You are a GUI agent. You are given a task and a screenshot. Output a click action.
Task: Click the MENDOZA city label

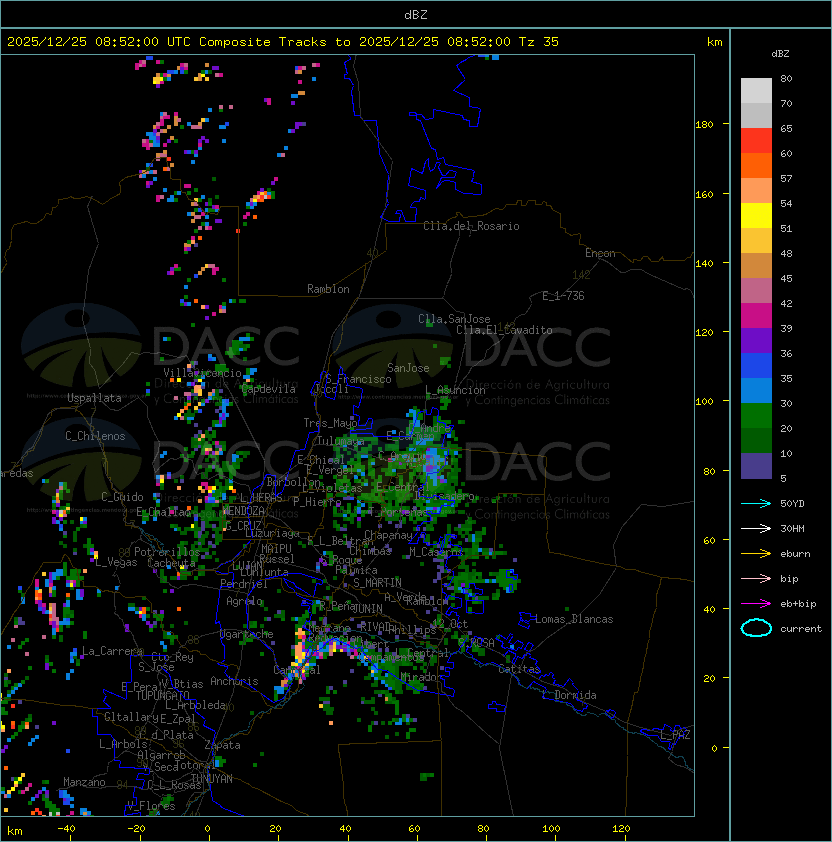click(x=243, y=510)
